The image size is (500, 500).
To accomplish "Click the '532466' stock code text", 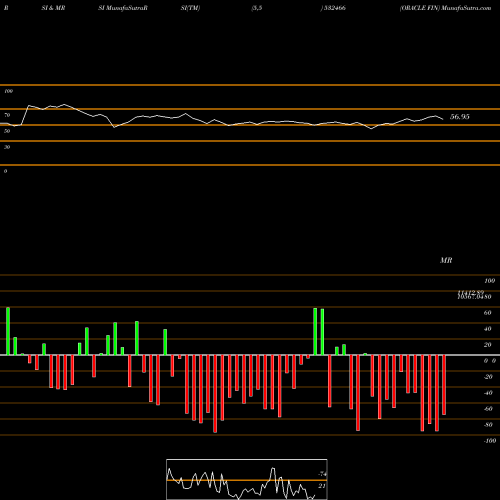I will pyautogui.click(x=334, y=8).
